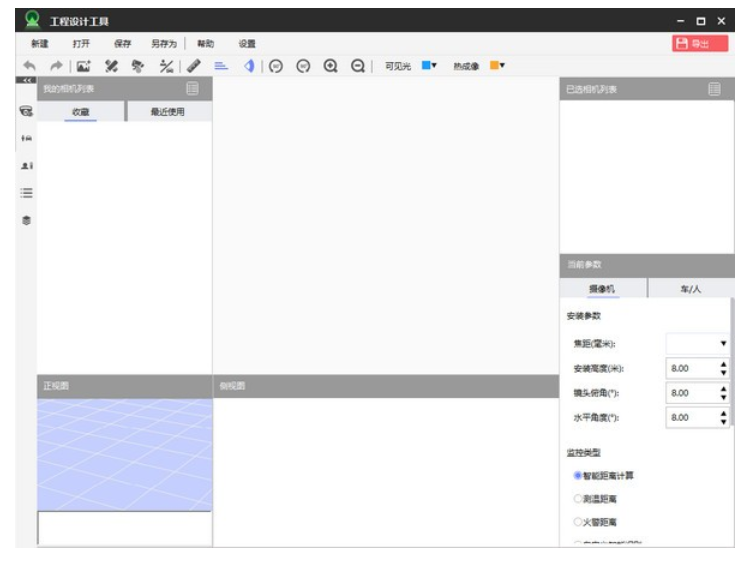Select the person info icon in left sidebar
Image resolution: width=739 pixels, height=566 pixels.
click(x=26, y=165)
